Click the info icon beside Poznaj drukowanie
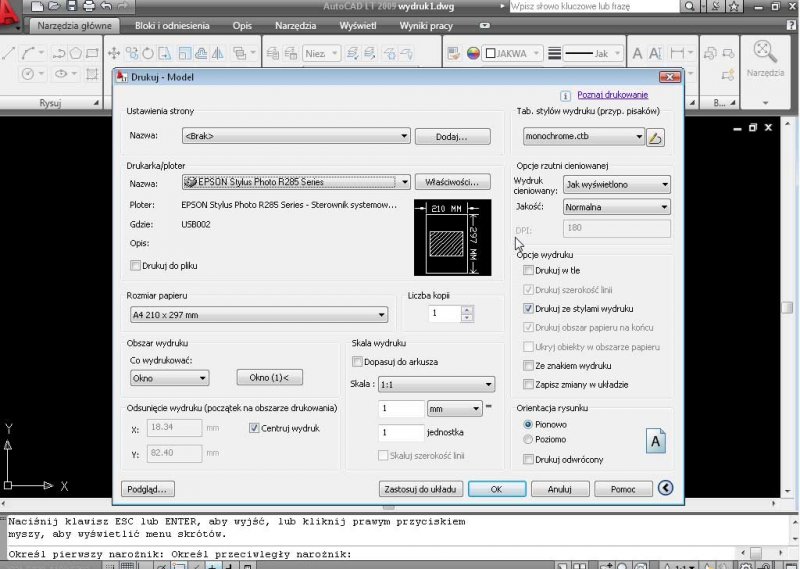Screen dimensions: 800x569 pos(566,95)
